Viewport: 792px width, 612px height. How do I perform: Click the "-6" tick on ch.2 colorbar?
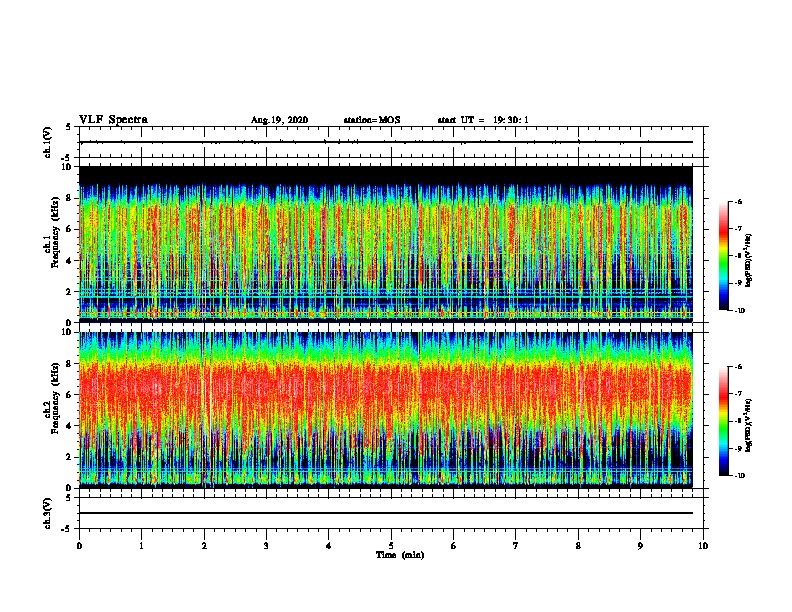tap(738, 367)
